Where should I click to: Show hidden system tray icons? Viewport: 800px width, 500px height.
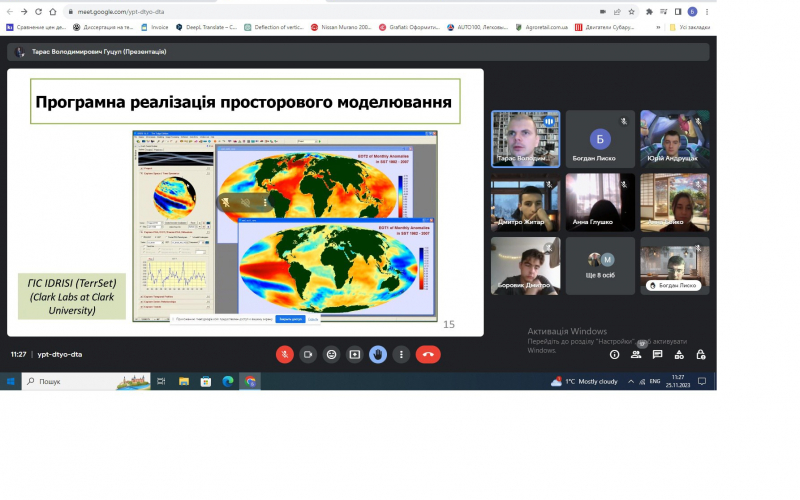click(631, 381)
